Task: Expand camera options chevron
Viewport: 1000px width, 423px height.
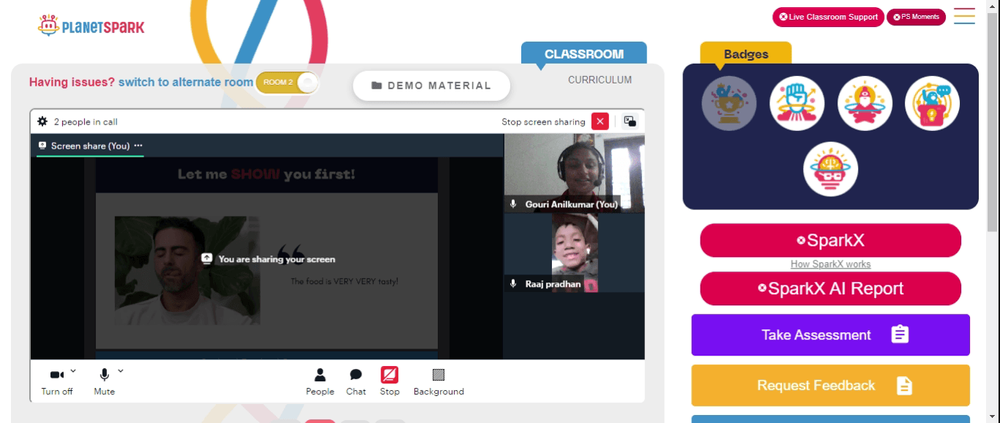Action: tap(73, 371)
